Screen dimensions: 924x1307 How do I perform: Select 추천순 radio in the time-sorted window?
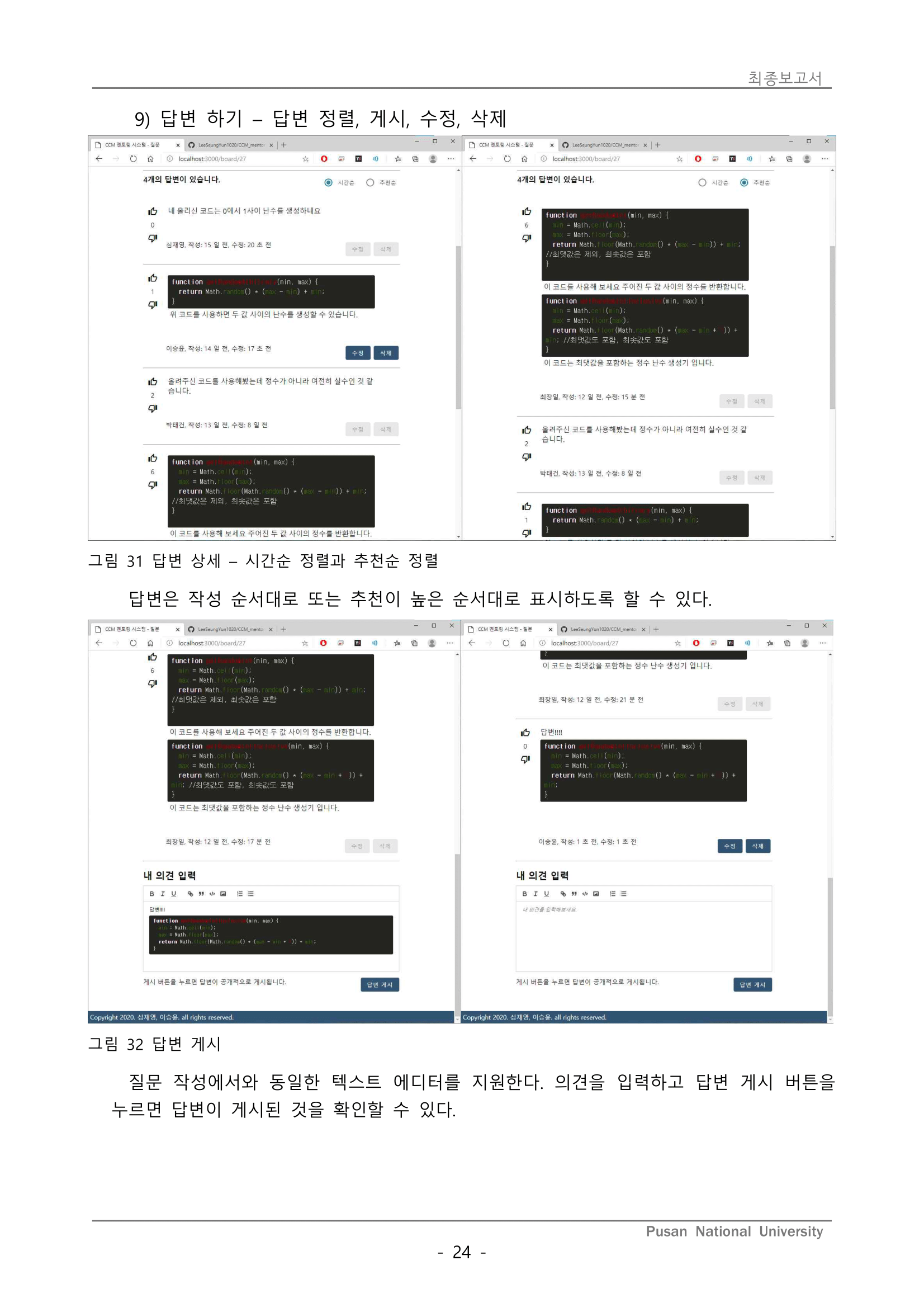371,183
